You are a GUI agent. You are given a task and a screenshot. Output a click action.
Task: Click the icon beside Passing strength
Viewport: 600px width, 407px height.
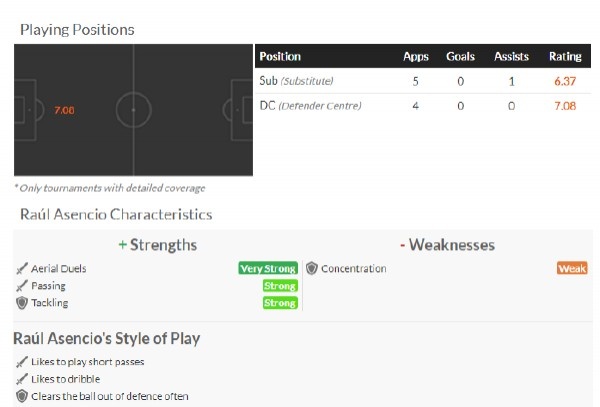(x=21, y=286)
